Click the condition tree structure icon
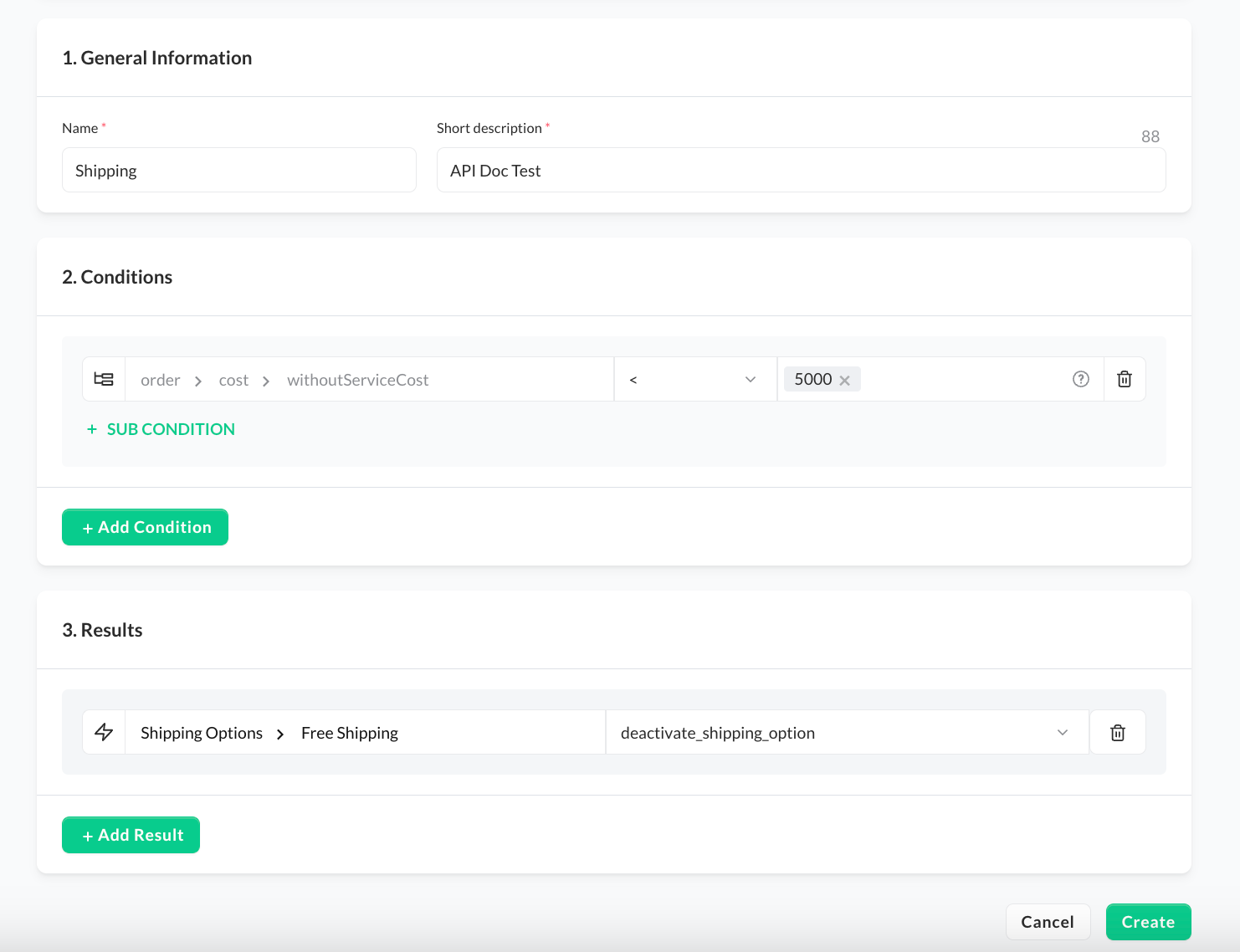 coord(104,379)
